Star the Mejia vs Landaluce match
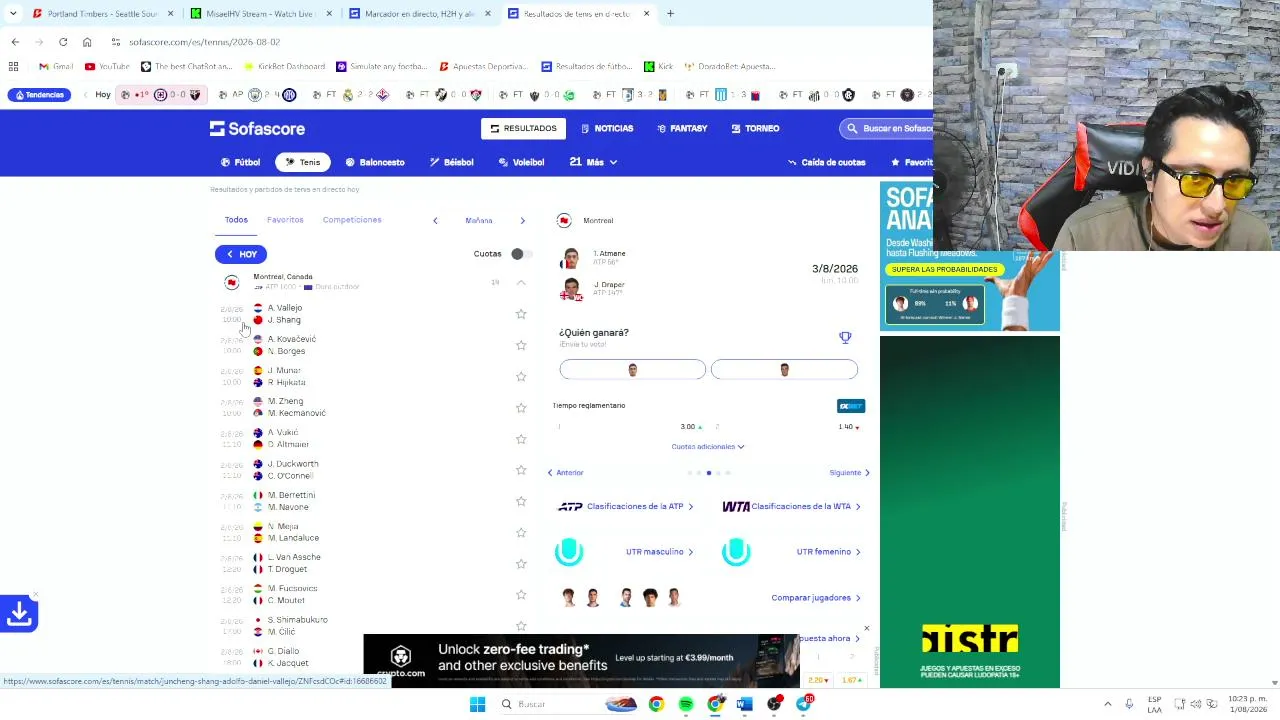 point(521,532)
